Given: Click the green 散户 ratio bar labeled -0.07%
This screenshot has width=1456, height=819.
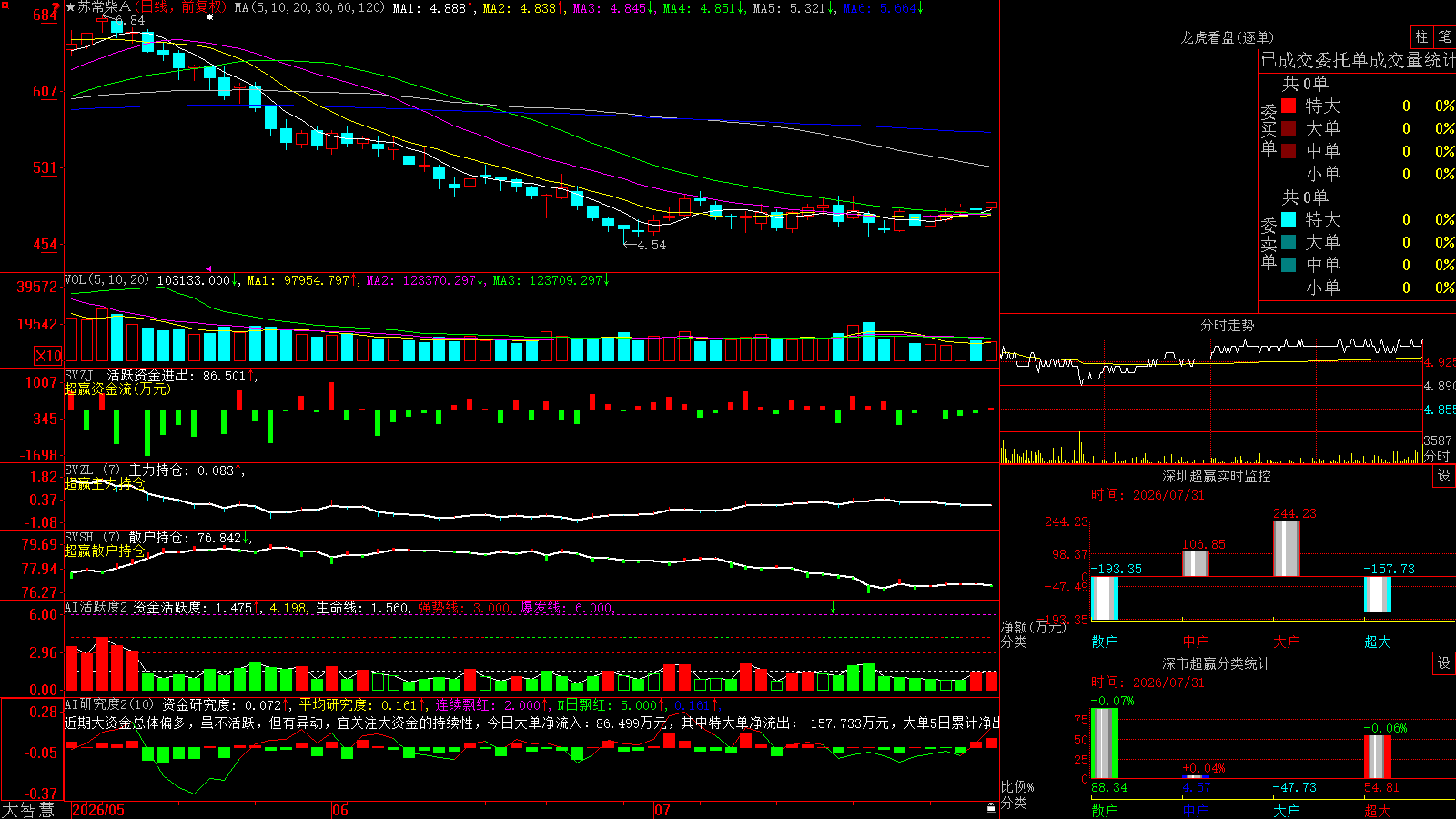Looking at the screenshot, I should tap(1105, 743).
